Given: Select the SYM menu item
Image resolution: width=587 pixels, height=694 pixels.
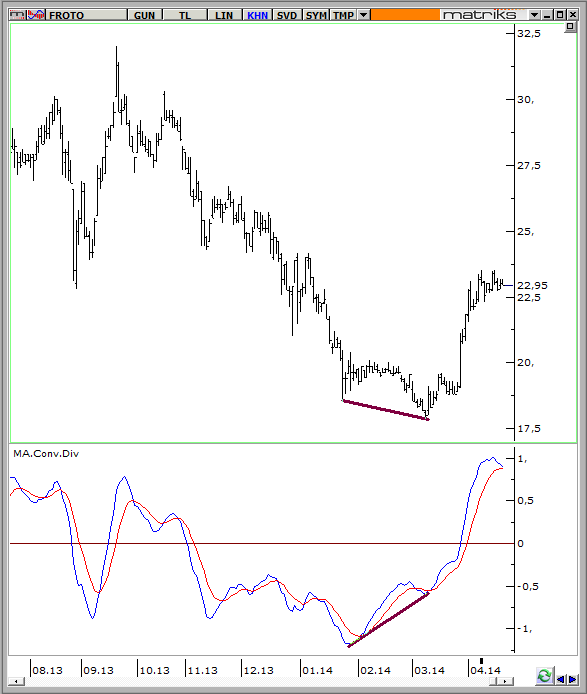Looking at the screenshot, I should click(x=316, y=15).
